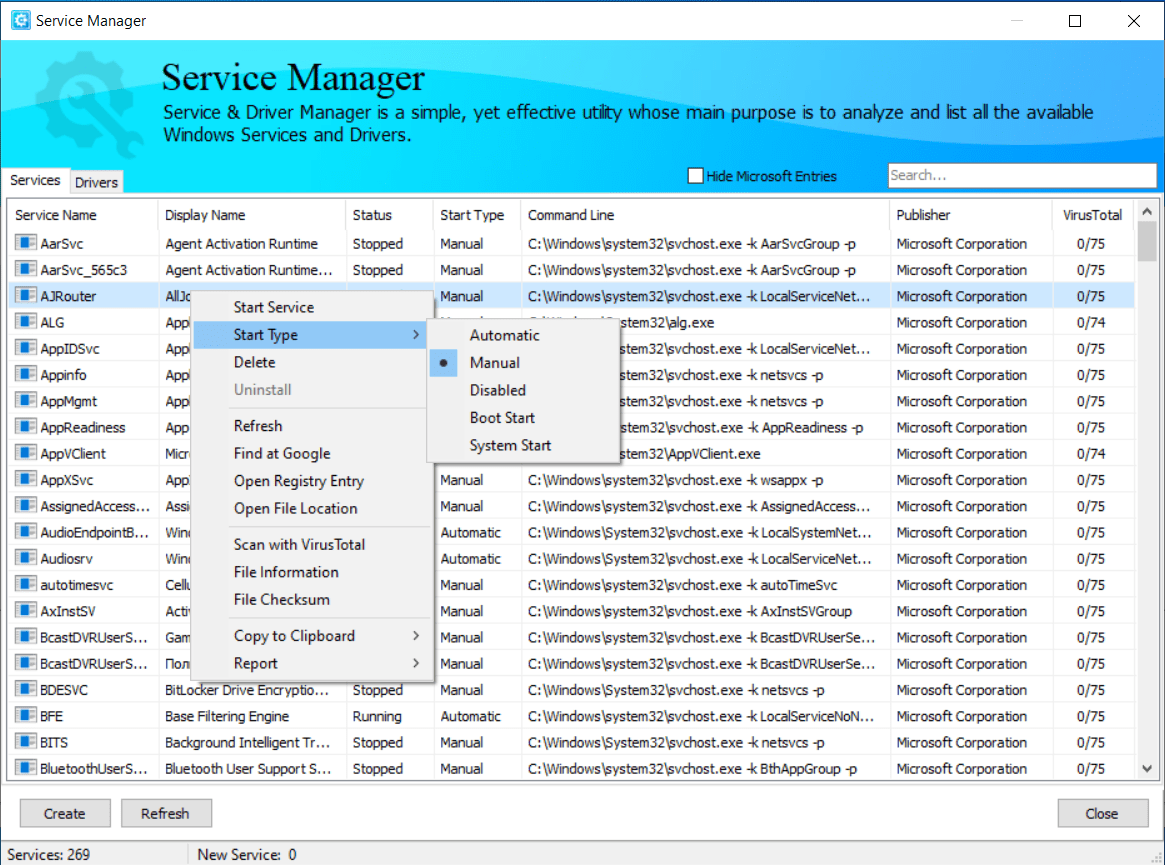Set start type to Disabled

click(x=523, y=390)
